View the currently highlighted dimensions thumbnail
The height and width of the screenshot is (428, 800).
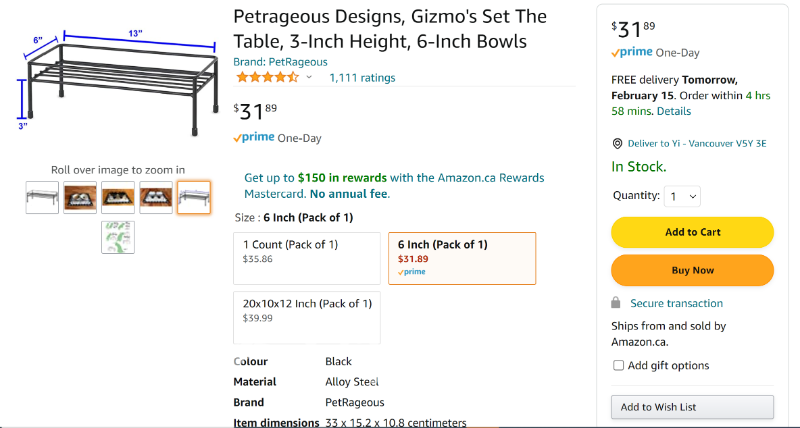(x=194, y=198)
